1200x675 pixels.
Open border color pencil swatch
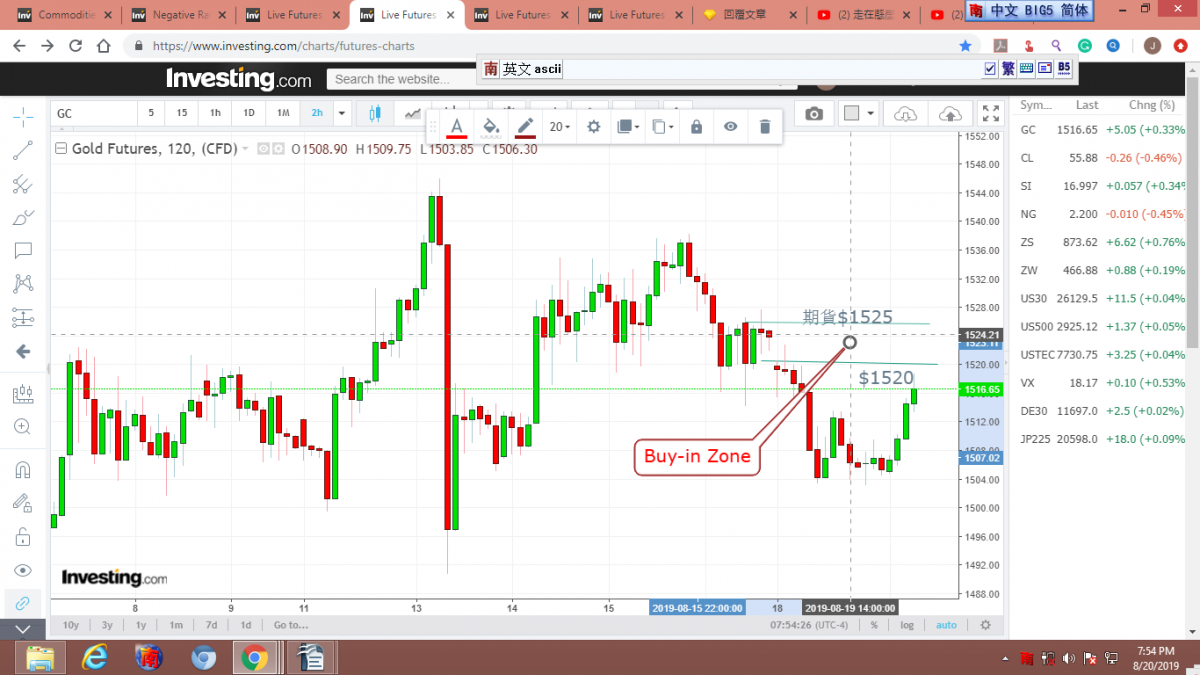[525, 126]
